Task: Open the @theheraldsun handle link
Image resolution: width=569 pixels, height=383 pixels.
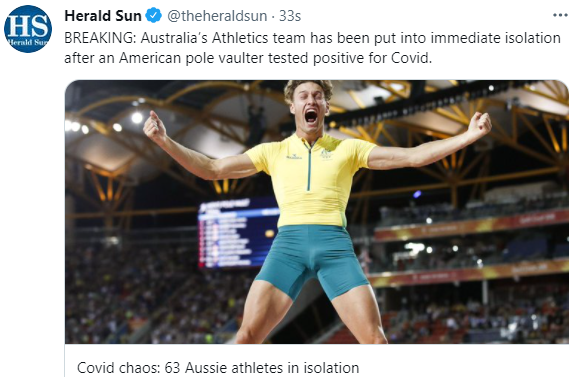Action: (217, 16)
